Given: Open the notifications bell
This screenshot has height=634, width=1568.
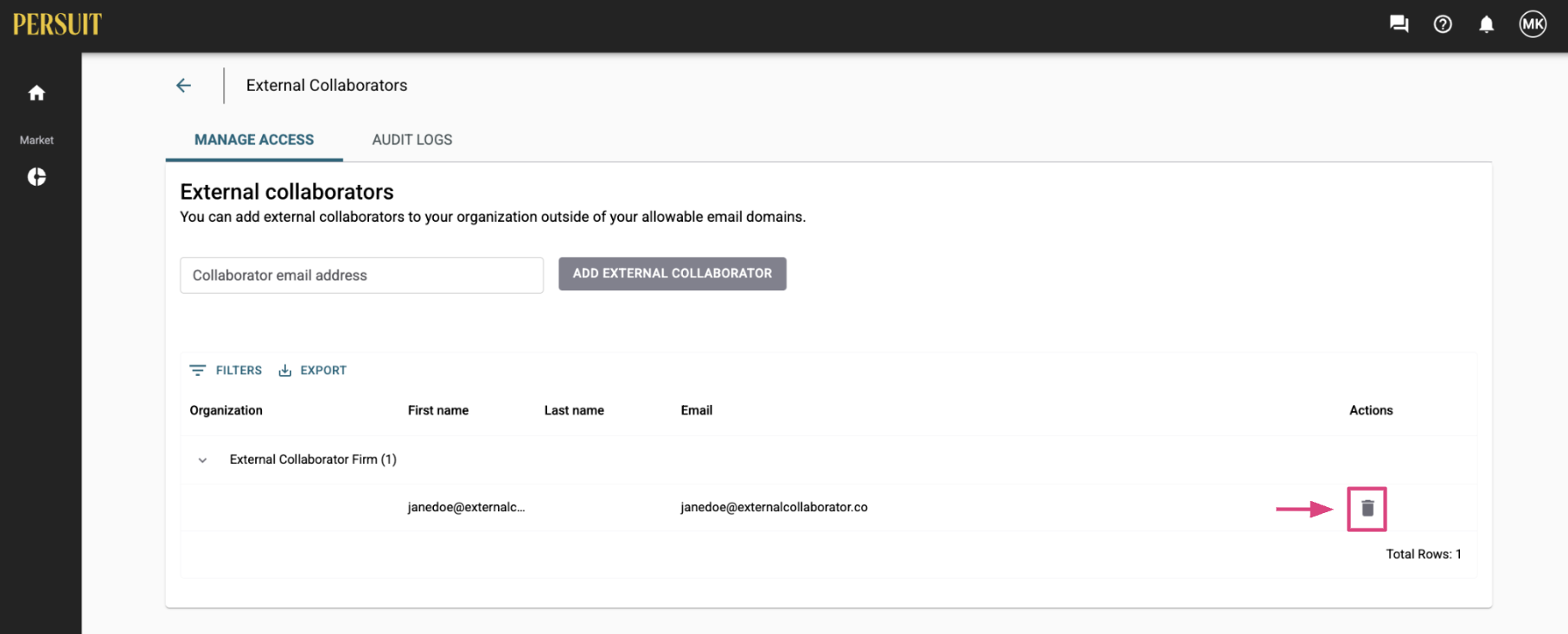Looking at the screenshot, I should coord(1486,24).
